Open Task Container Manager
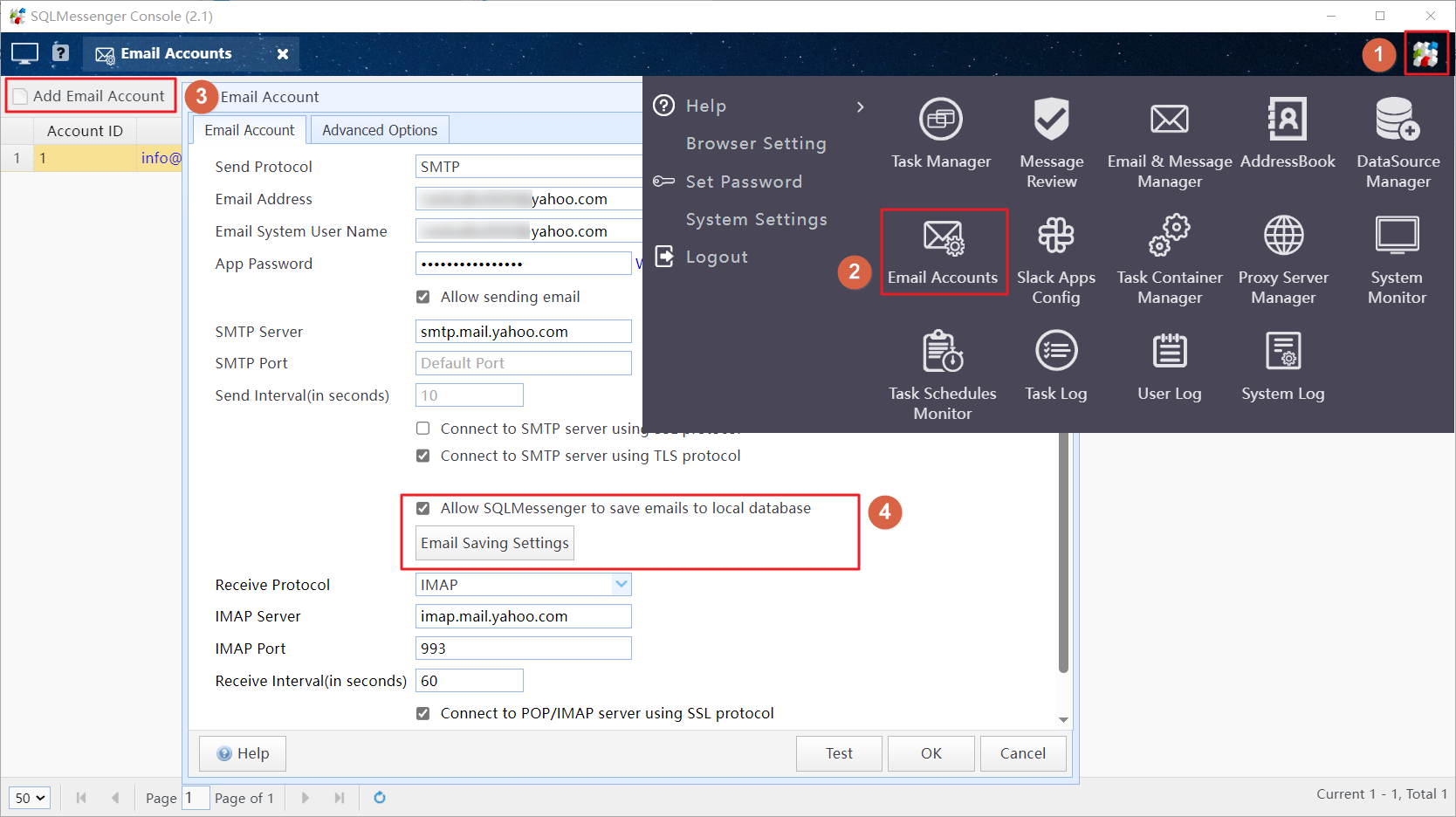 [x=1170, y=260]
